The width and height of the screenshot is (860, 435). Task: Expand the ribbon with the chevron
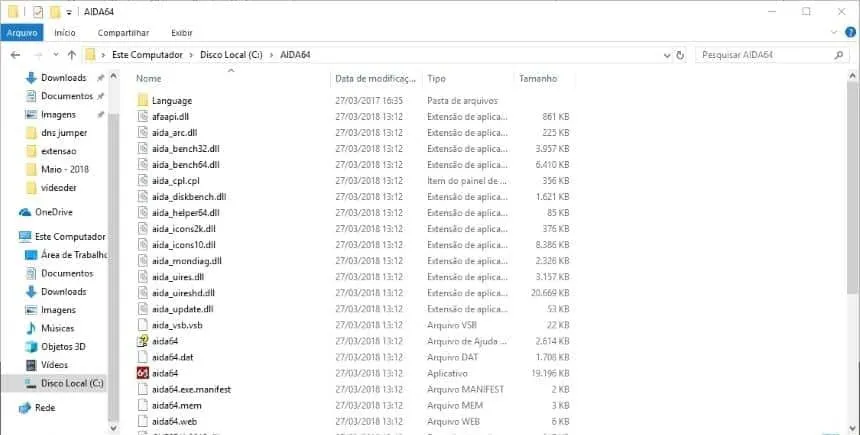click(834, 32)
